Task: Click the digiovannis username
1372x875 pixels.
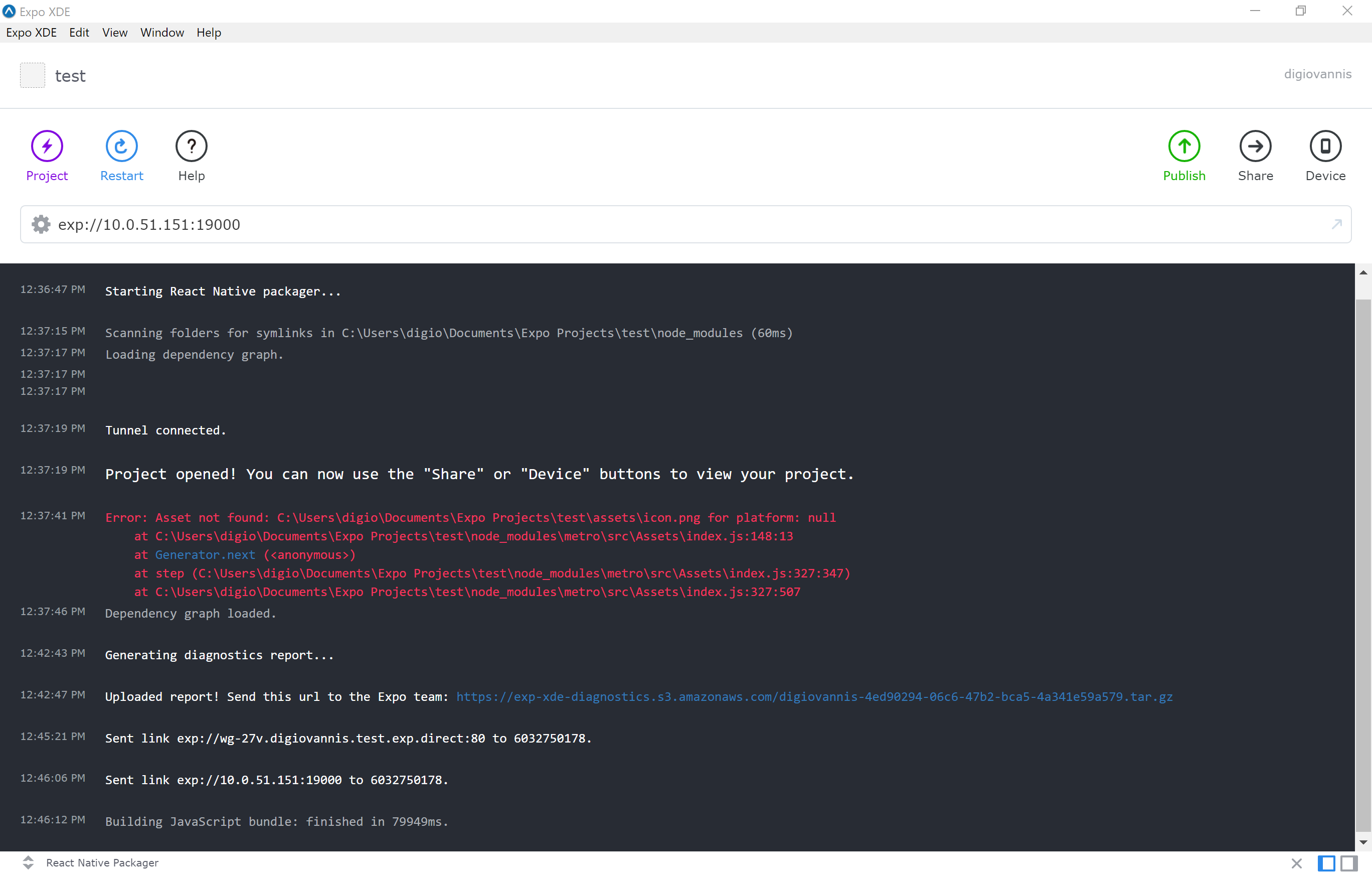Action: (1317, 74)
